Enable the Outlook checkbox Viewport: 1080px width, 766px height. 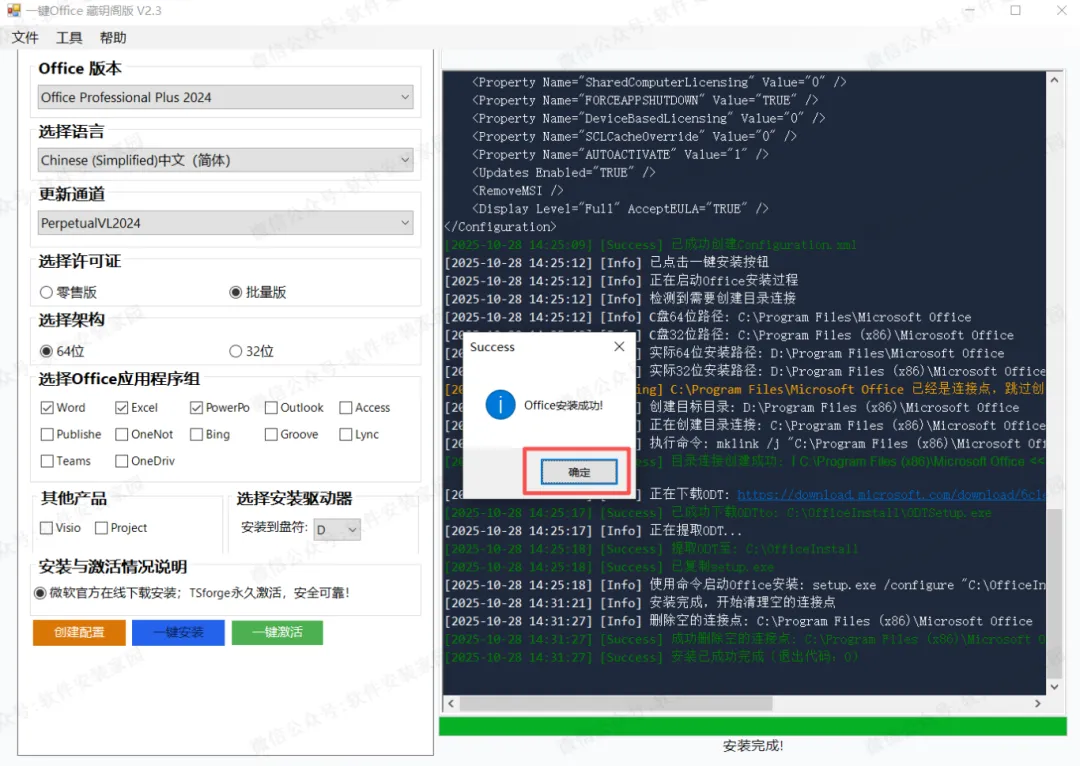[271, 408]
